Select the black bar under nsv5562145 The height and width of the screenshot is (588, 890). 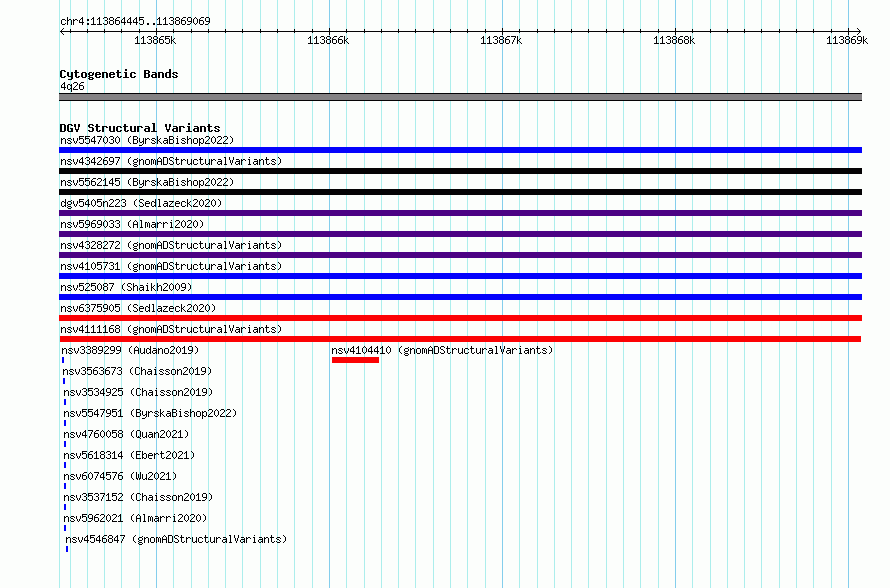(x=460, y=192)
